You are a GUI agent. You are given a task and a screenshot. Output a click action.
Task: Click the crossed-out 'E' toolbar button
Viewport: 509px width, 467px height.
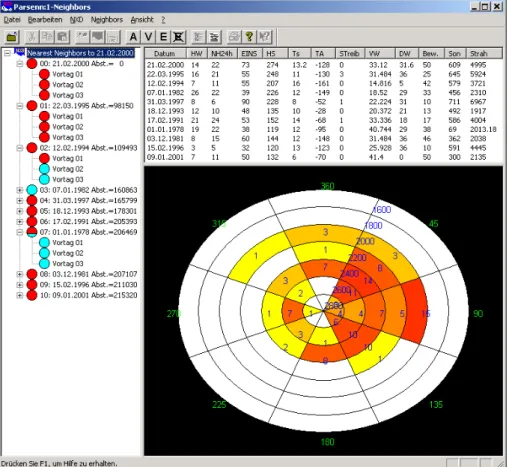178,37
